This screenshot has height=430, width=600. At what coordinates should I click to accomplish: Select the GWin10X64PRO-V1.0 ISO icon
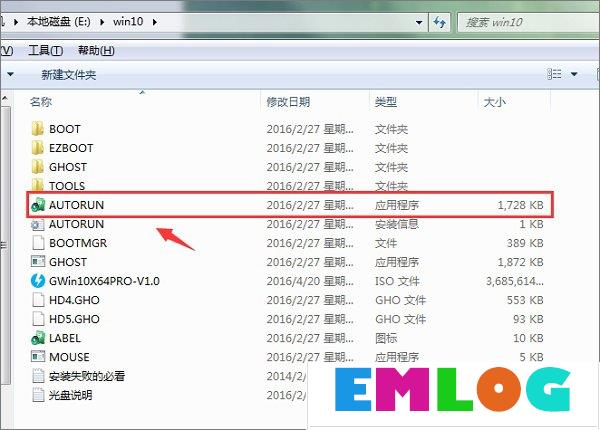click(38, 281)
